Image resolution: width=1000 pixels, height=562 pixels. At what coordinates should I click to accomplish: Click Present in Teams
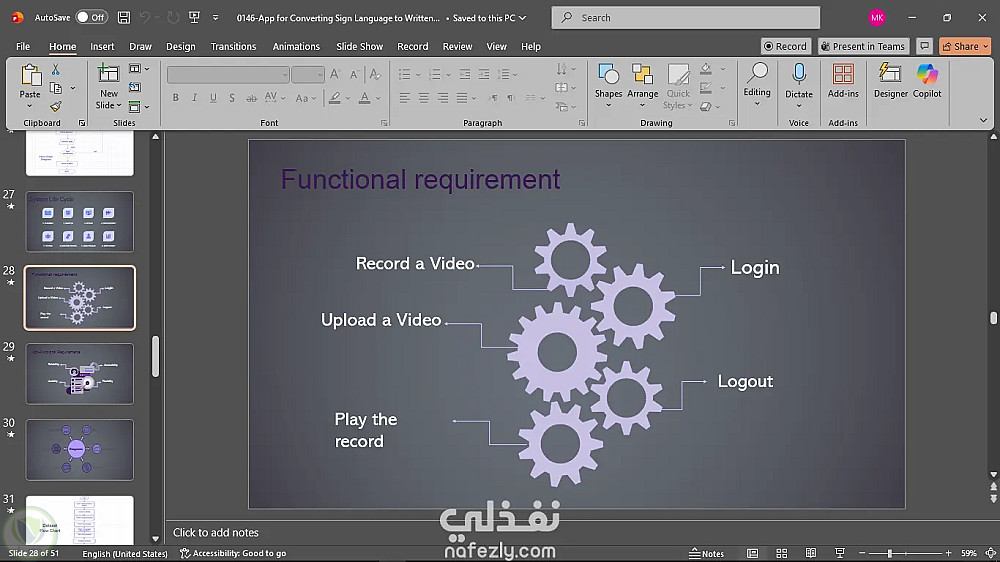click(863, 46)
